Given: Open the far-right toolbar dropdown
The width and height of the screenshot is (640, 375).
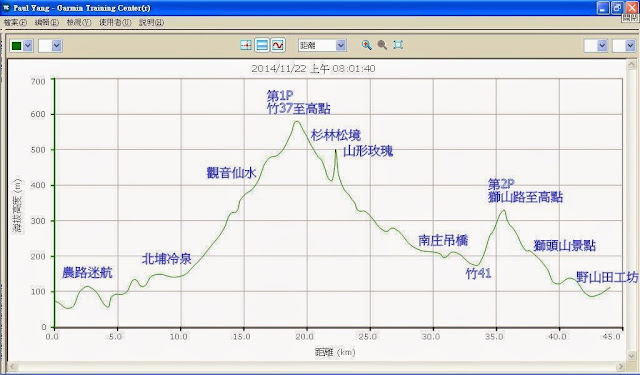Looking at the screenshot, I should (x=624, y=46).
